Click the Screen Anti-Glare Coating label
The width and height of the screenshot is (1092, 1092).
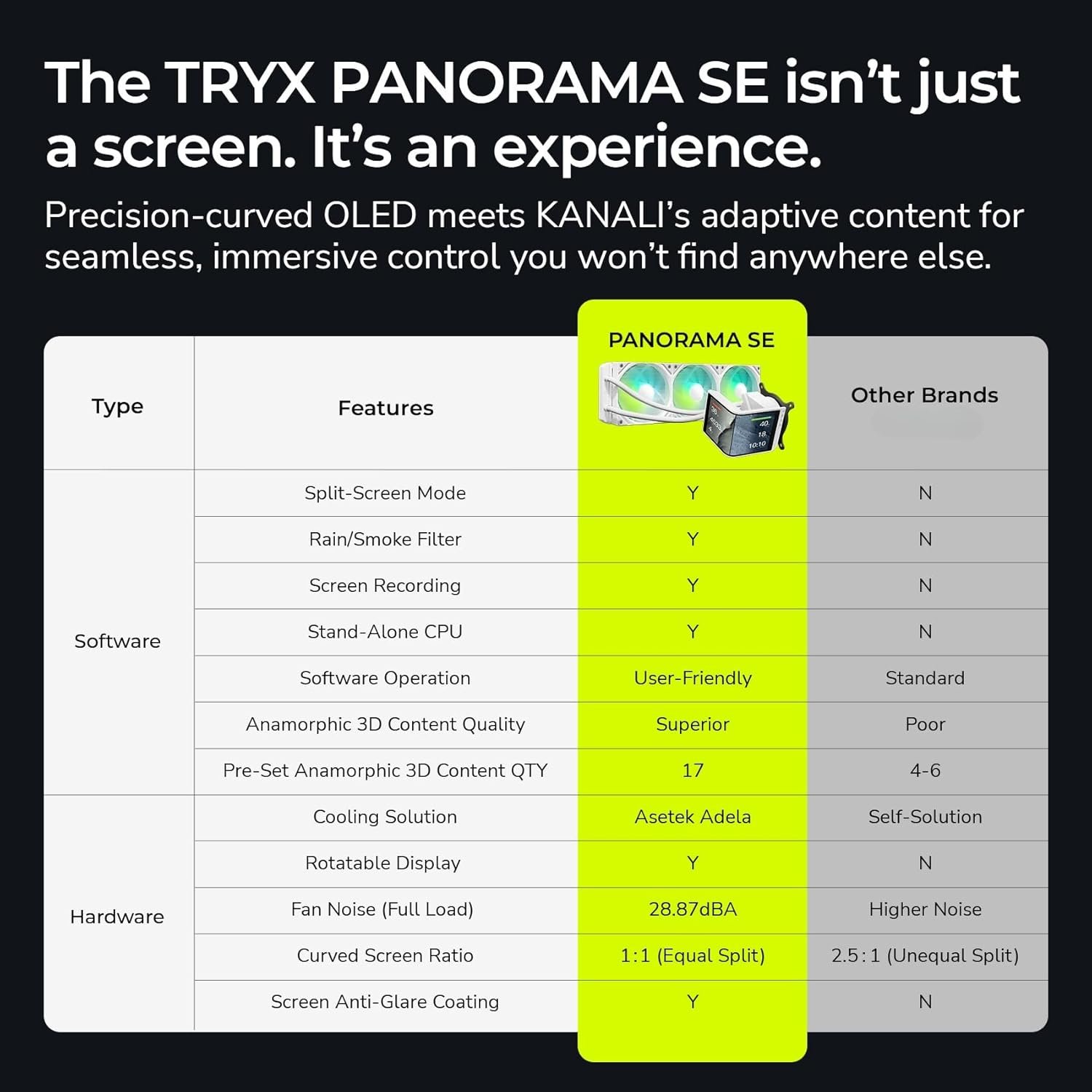pos(385,1002)
